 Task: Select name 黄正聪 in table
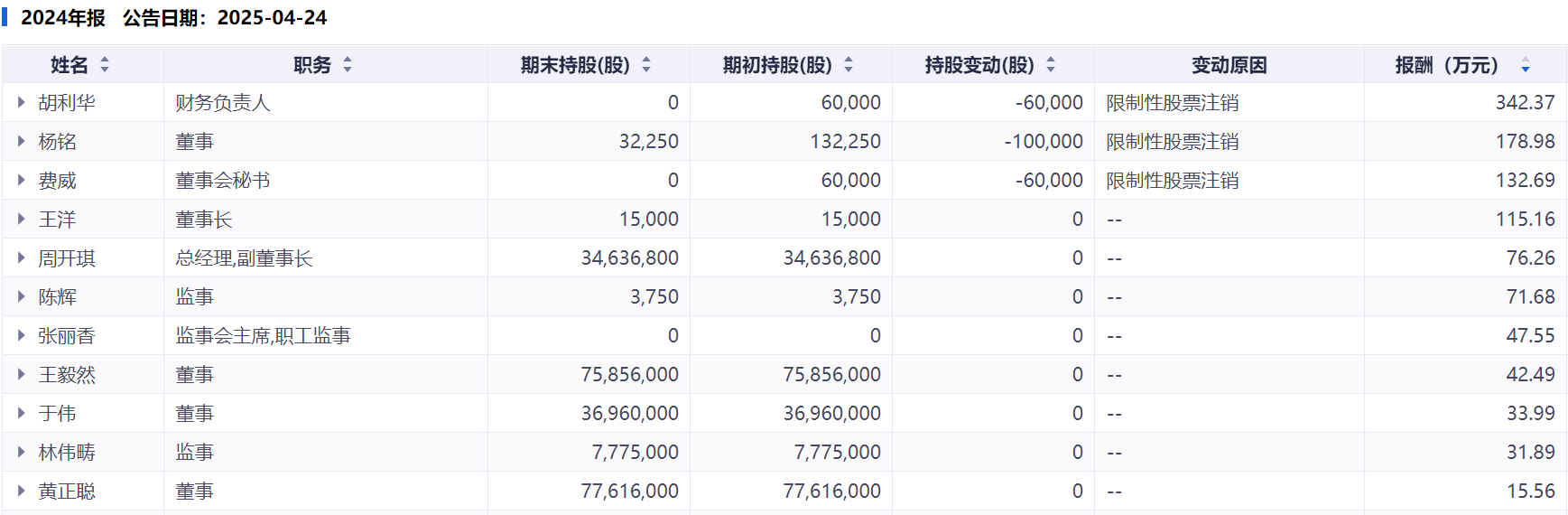[67, 492]
